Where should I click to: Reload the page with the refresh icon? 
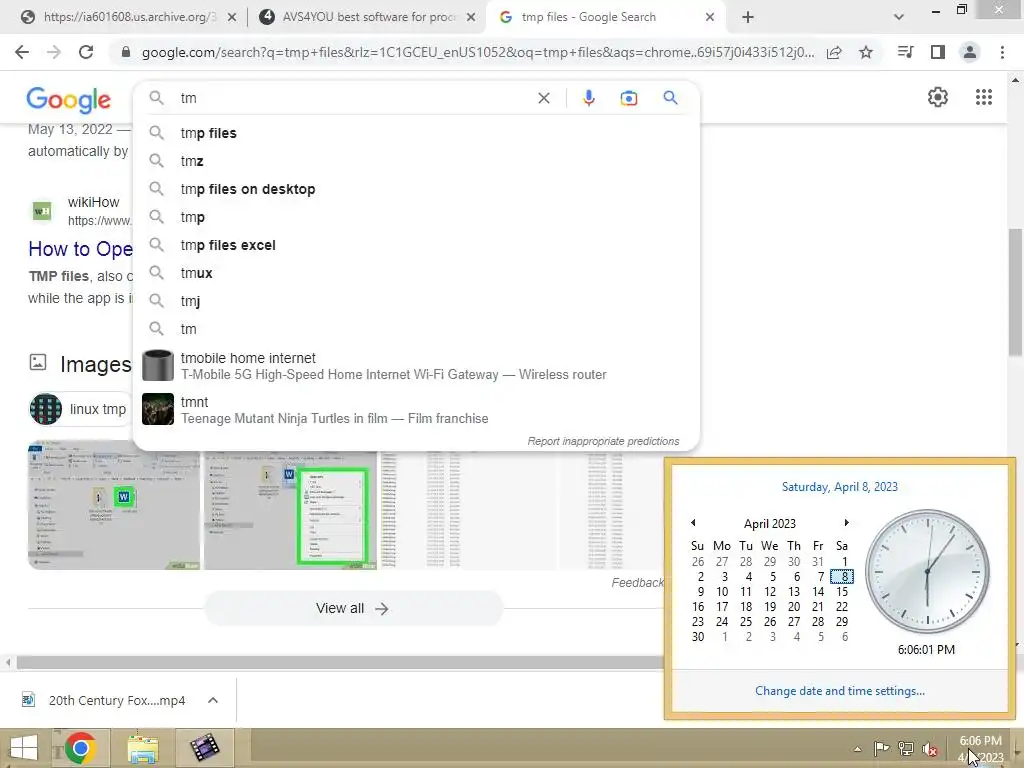click(86, 52)
